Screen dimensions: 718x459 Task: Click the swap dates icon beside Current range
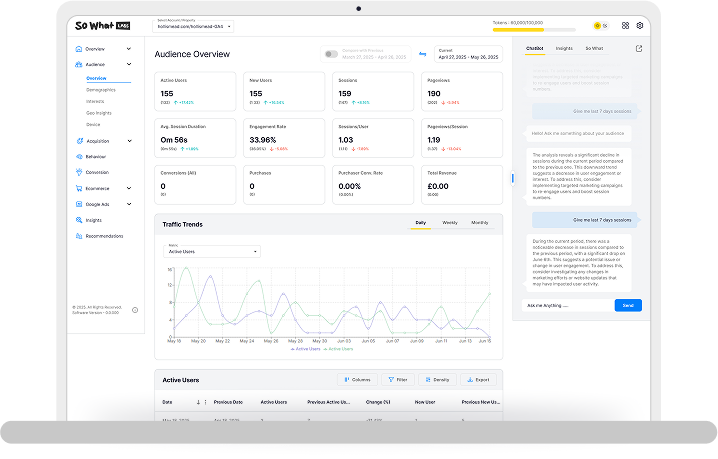(422, 53)
